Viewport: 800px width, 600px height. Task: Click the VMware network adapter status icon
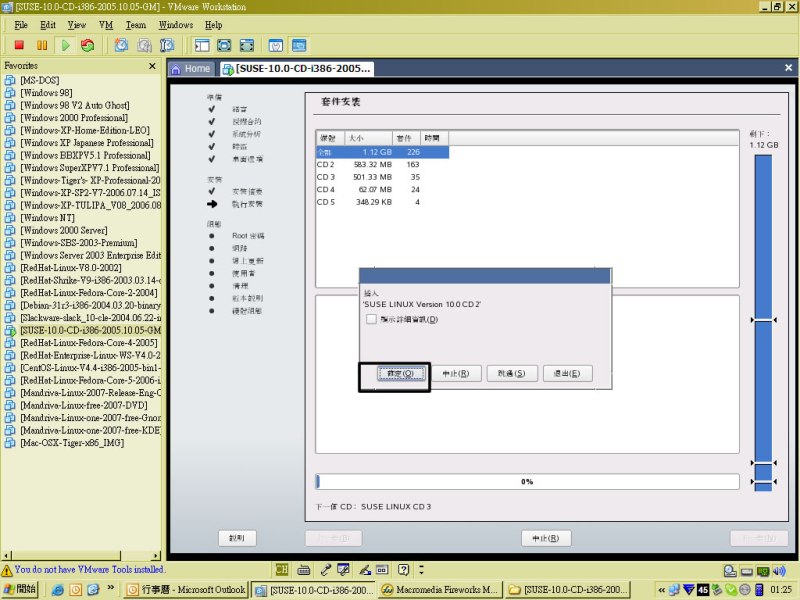click(763, 571)
